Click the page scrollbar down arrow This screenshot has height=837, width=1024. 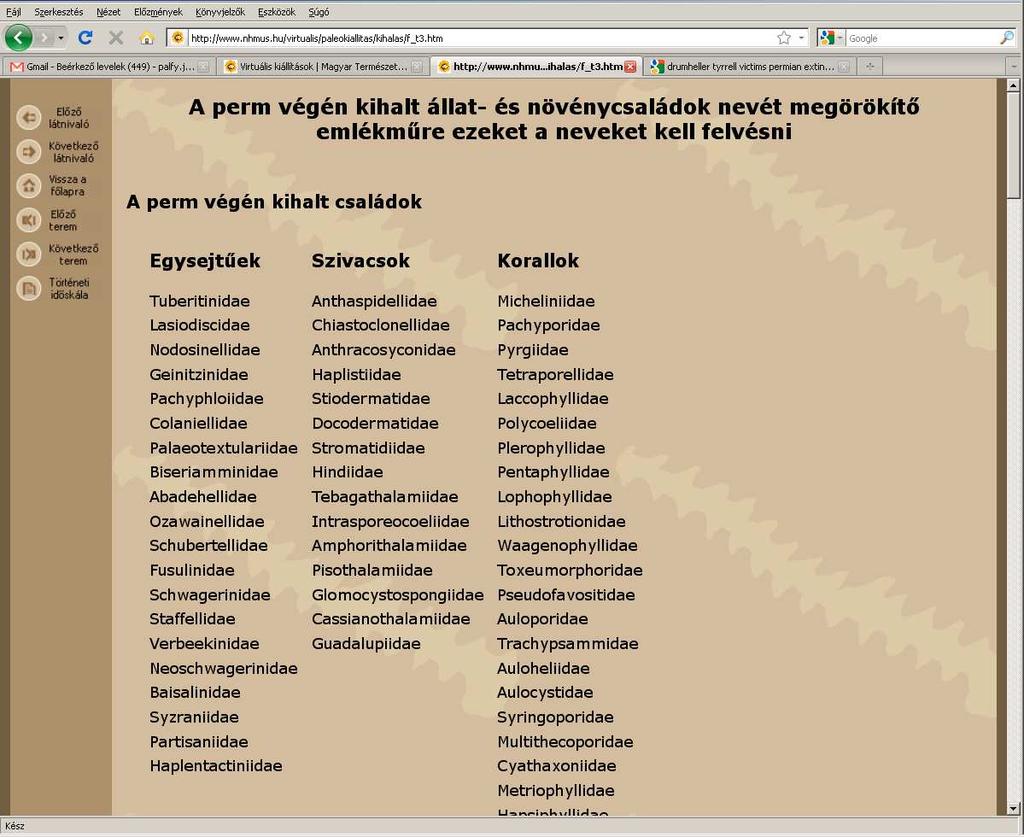1013,808
